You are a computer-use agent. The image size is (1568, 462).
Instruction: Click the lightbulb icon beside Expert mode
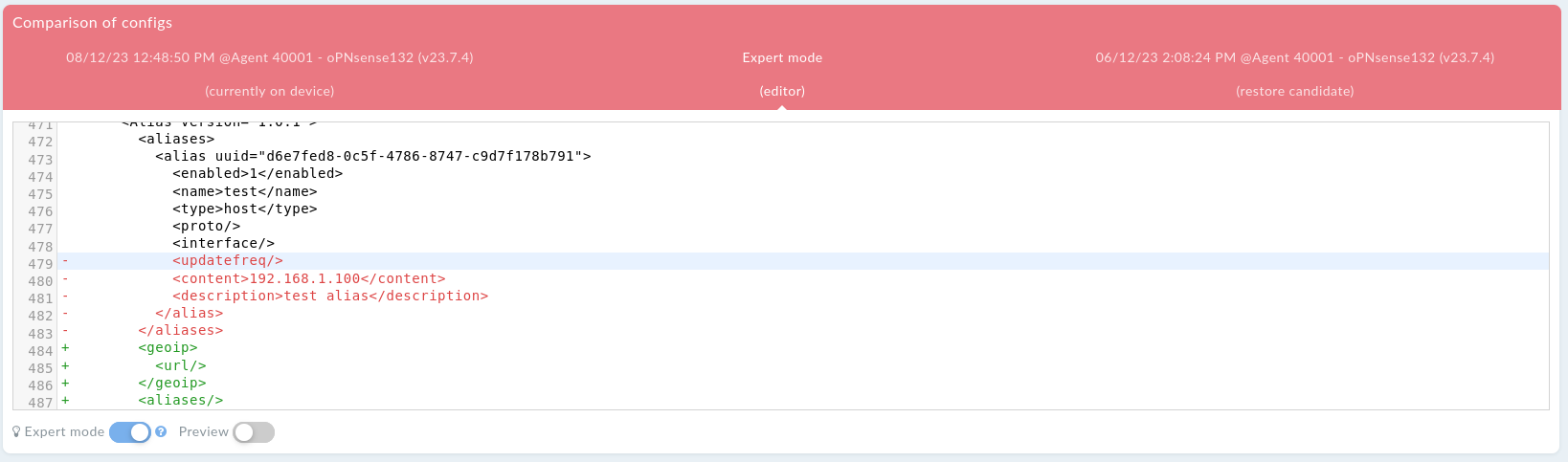click(x=16, y=432)
